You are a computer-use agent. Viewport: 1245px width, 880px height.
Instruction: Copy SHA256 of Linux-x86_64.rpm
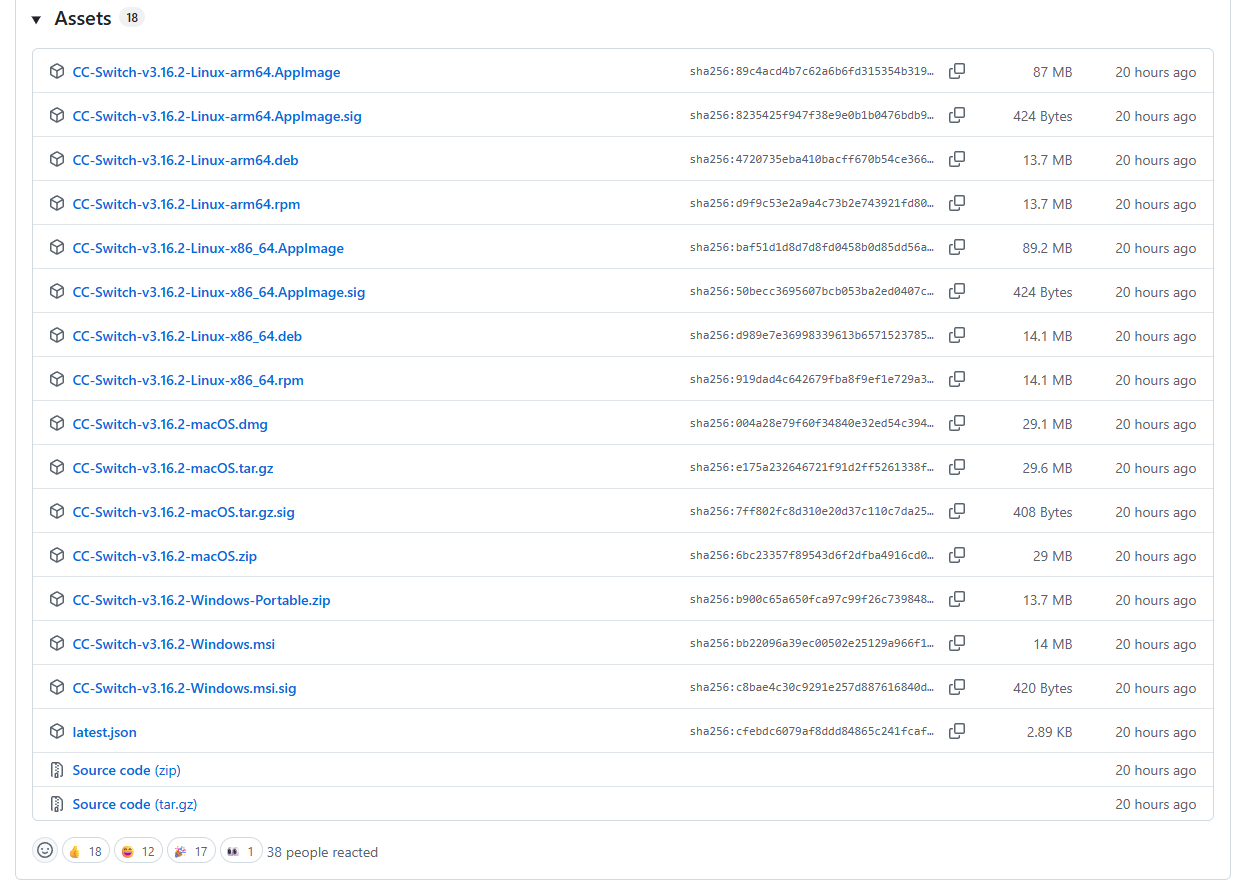click(957, 379)
